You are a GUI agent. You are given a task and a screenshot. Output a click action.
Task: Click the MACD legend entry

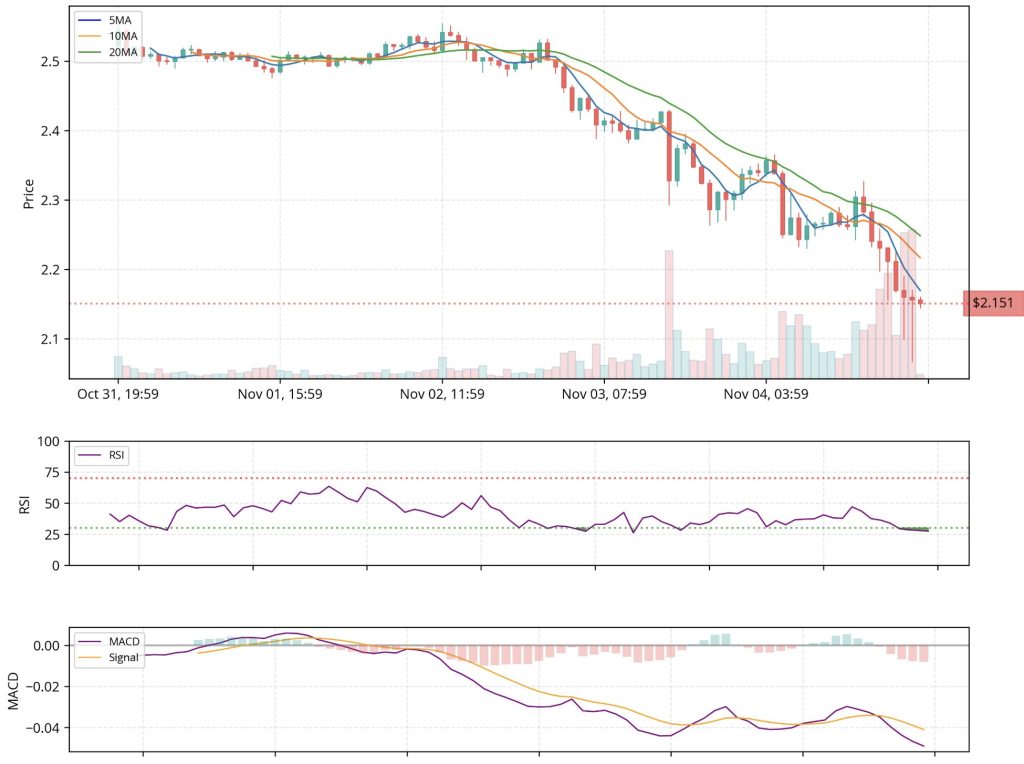point(108,641)
